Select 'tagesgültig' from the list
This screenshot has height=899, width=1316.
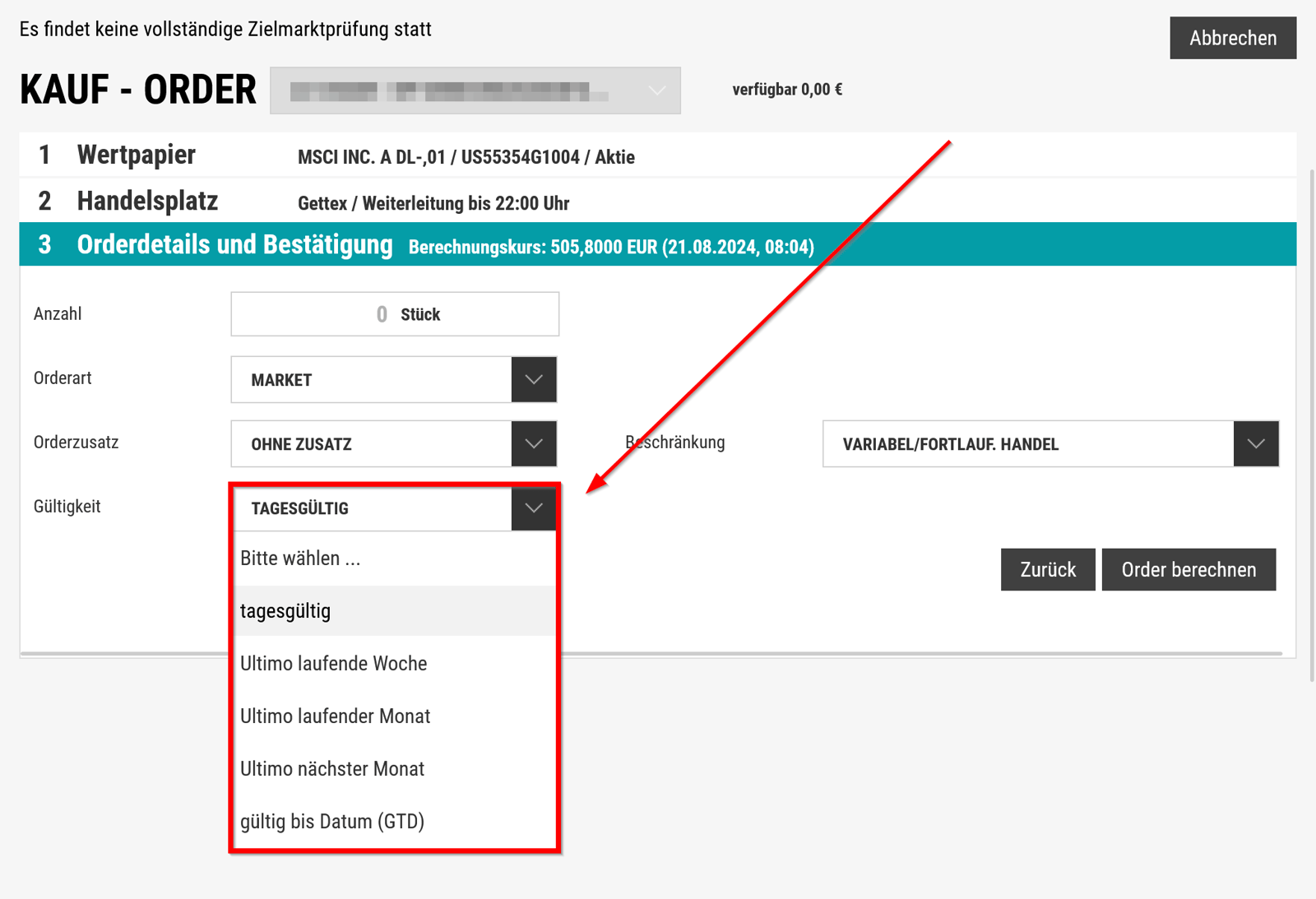pyautogui.click(x=286, y=611)
